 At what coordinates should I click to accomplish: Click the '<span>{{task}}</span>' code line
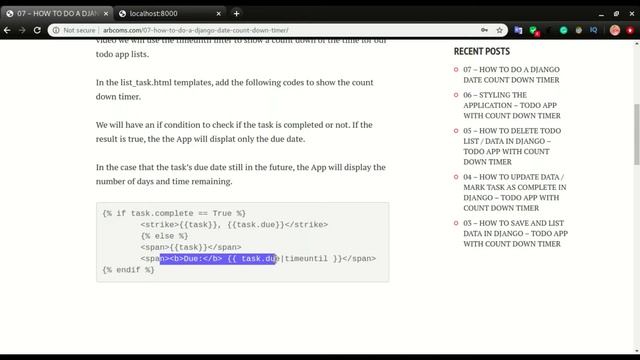(x=191, y=247)
